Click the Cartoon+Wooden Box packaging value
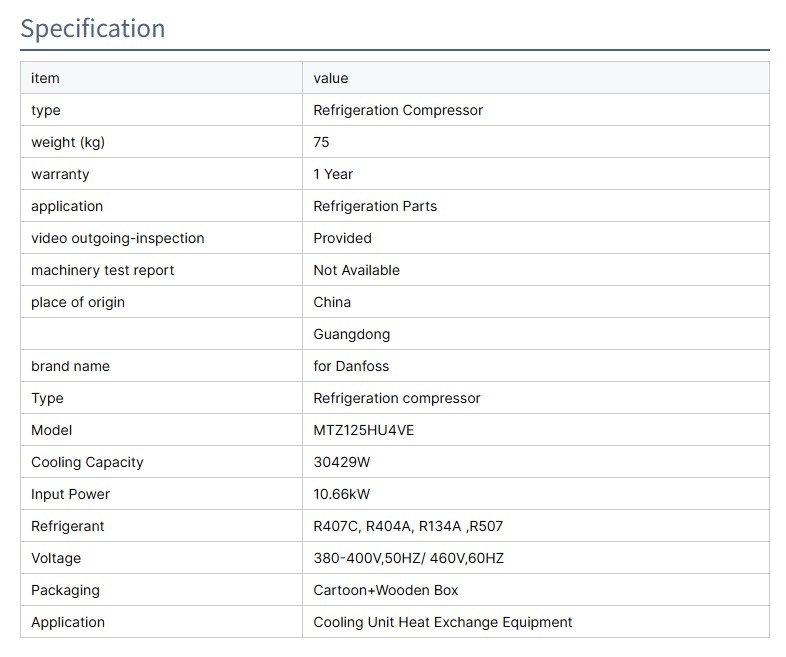The width and height of the screenshot is (786, 657). [x=385, y=590]
